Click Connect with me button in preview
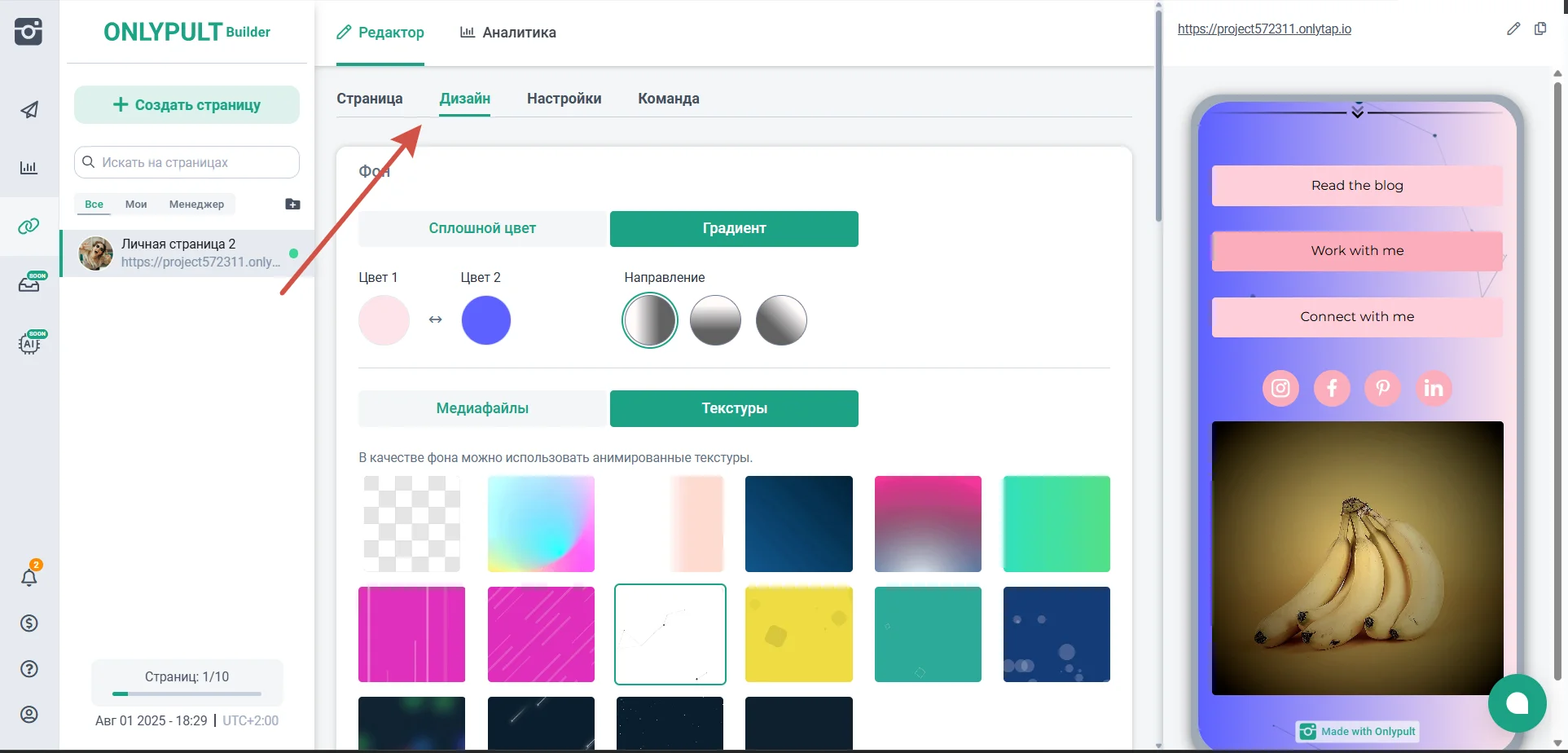This screenshot has width=1568, height=753. 1357,317
